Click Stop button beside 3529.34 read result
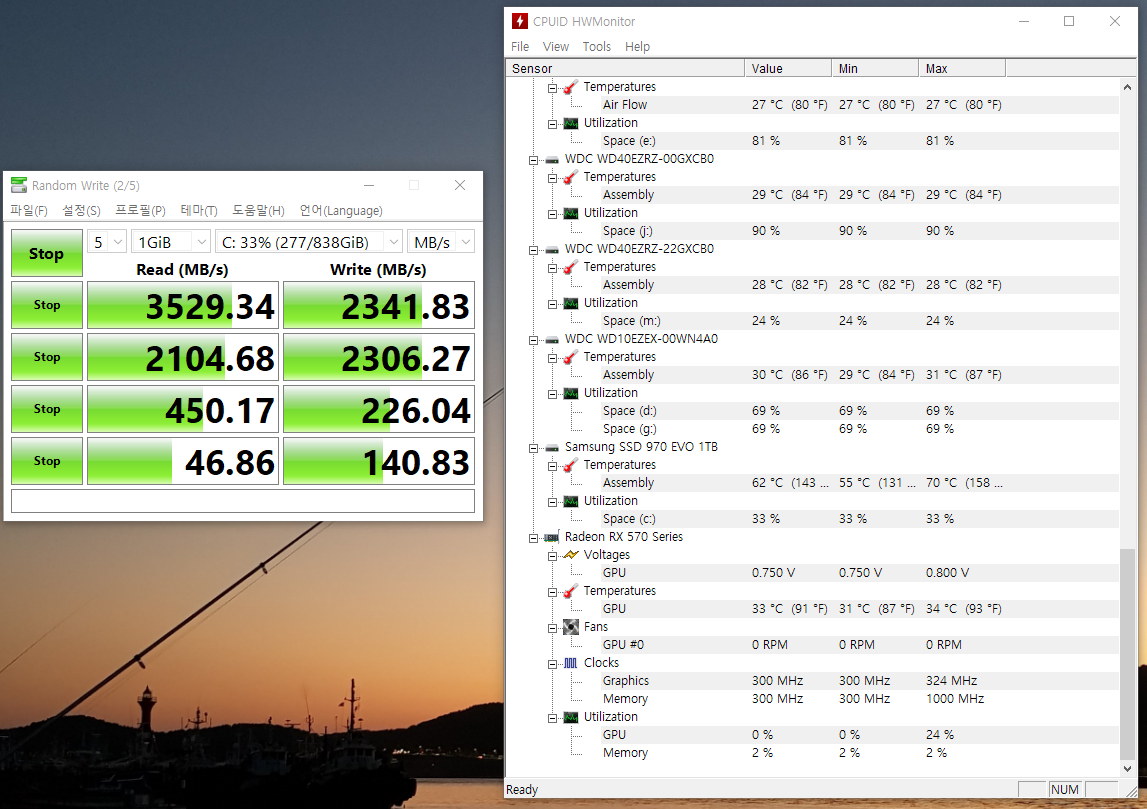The image size is (1147, 809). point(47,305)
